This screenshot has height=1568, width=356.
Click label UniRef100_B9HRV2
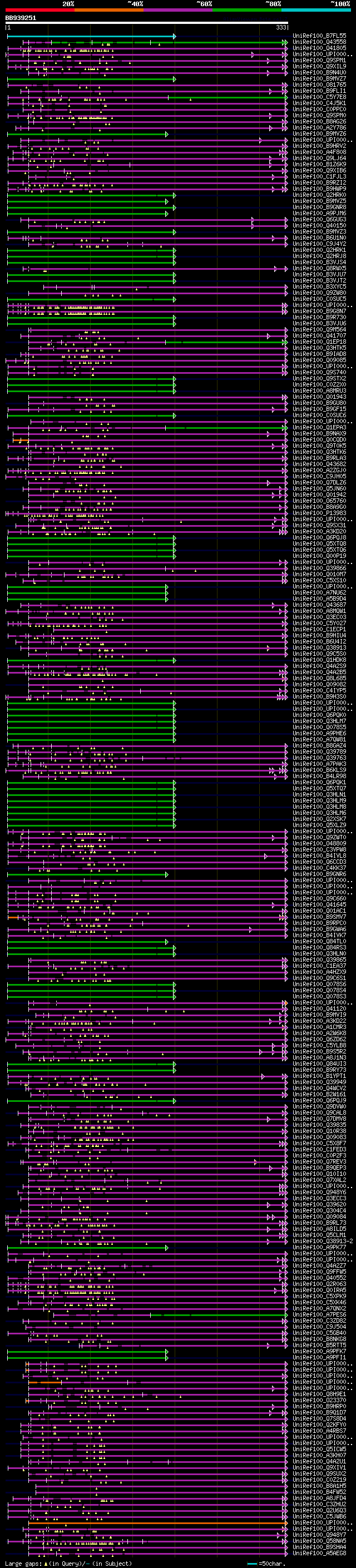[319, 146]
